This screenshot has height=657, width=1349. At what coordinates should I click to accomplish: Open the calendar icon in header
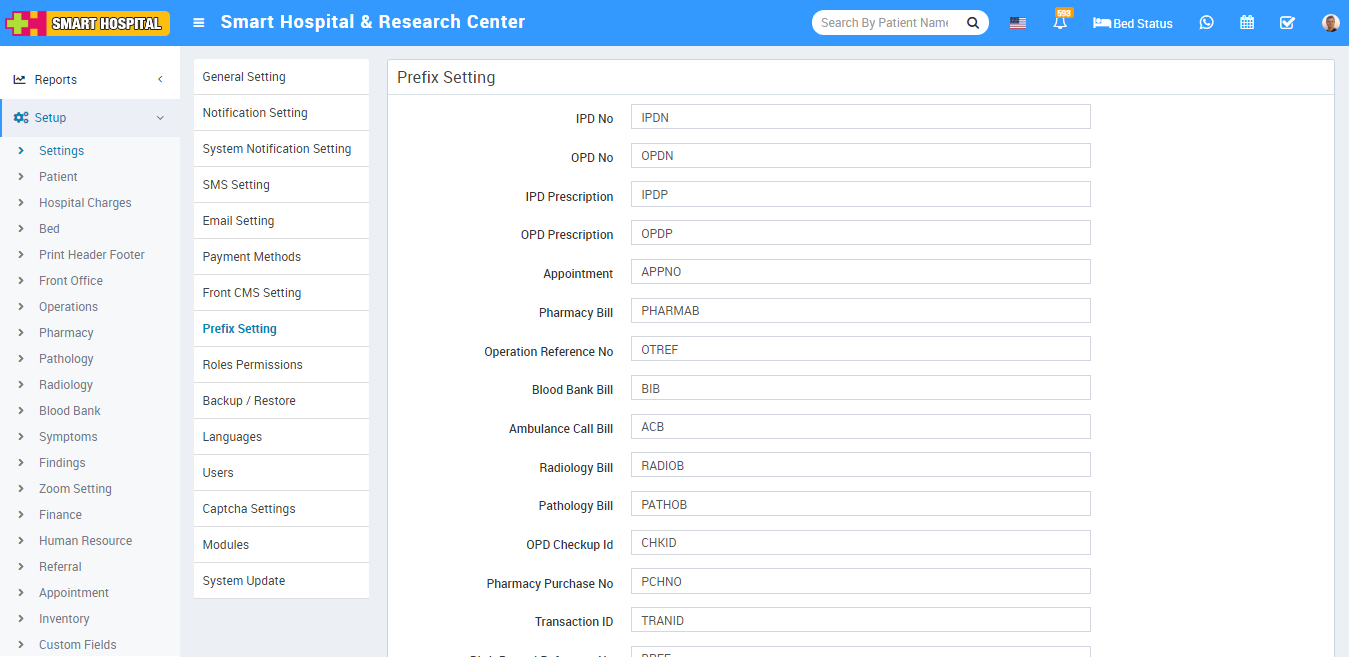(1247, 23)
